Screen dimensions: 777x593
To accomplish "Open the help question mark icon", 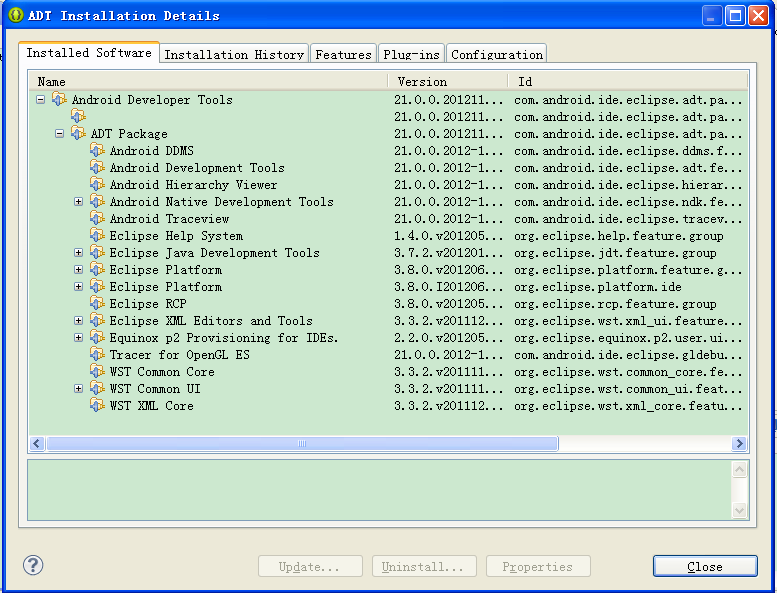I will 33,565.
